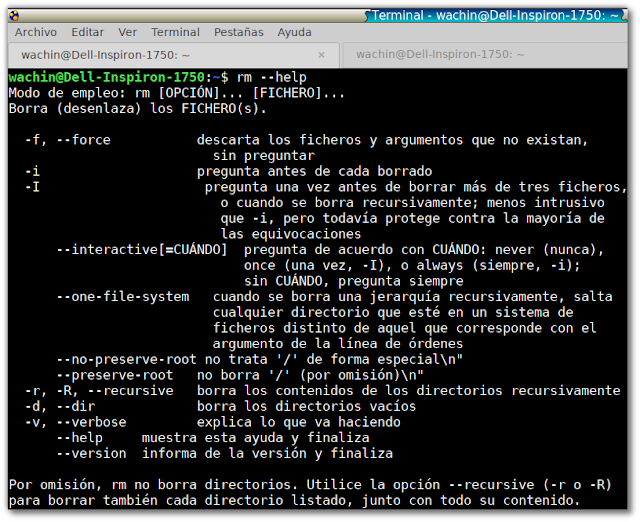This screenshot has width=640, height=522.
Task: Click 'informa de la versión y finaliza'
Action: click(x=267, y=453)
